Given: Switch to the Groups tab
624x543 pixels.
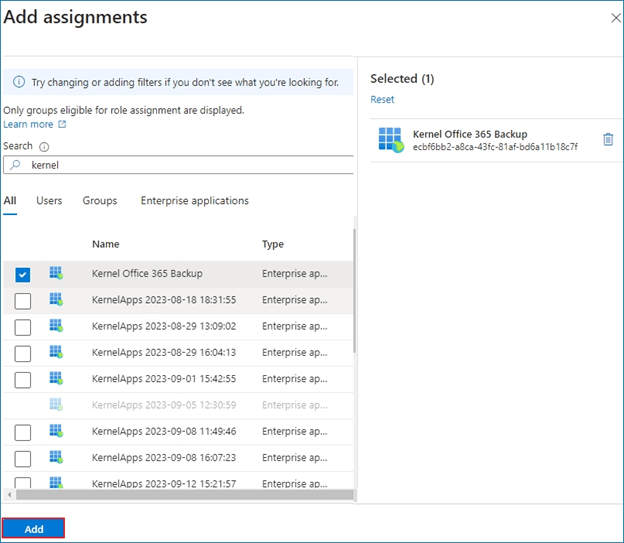Looking at the screenshot, I should pos(99,201).
